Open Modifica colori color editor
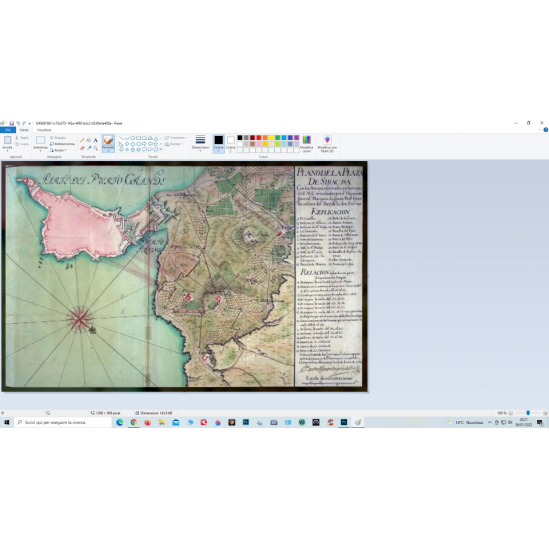The width and height of the screenshot is (549, 549). click(x=306, y=144)
